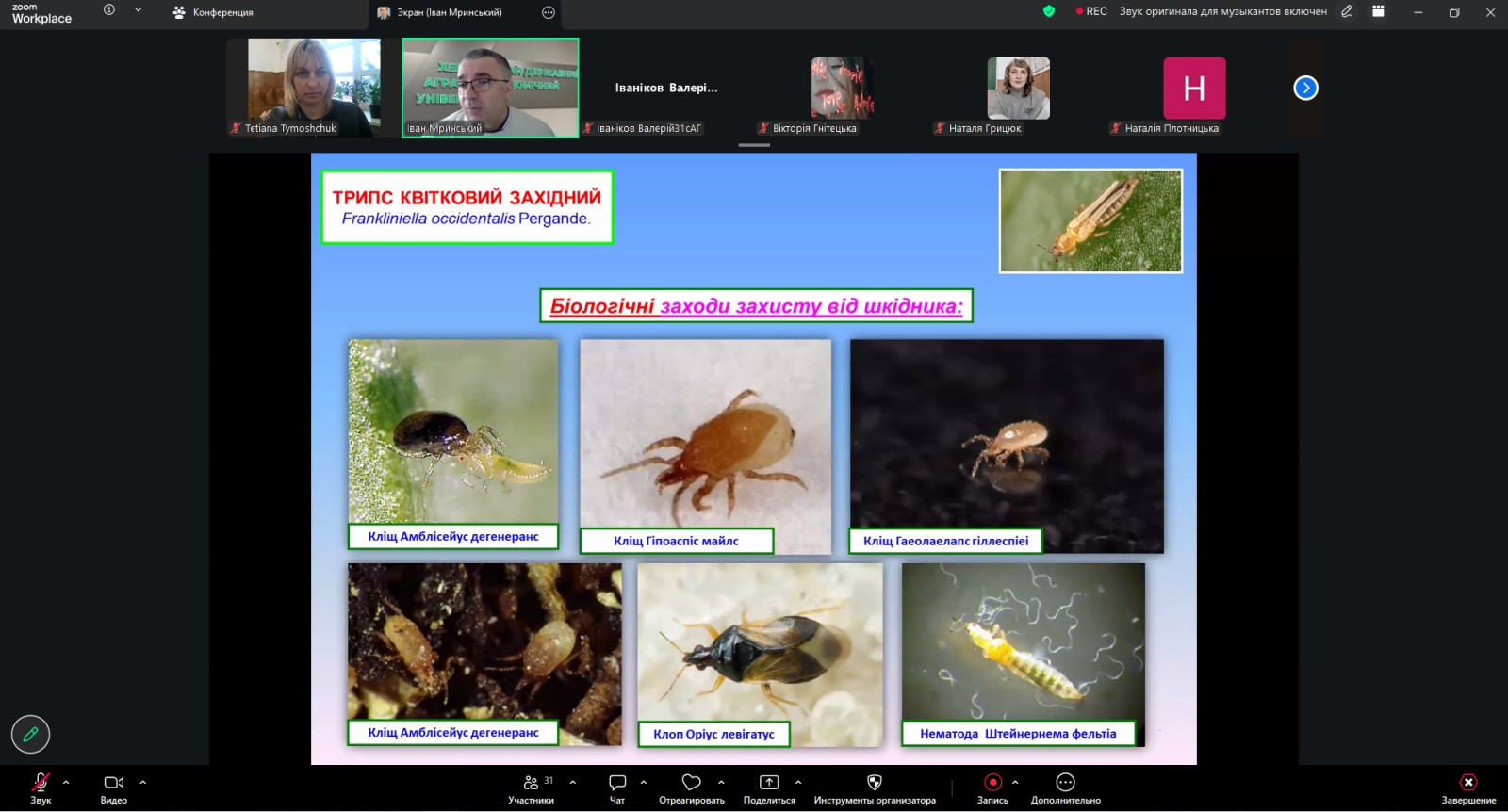Image resolution: width=1508 pixels, height=812 pixels.
Task: Open Host tools shield icon
Action: [874, 788]
